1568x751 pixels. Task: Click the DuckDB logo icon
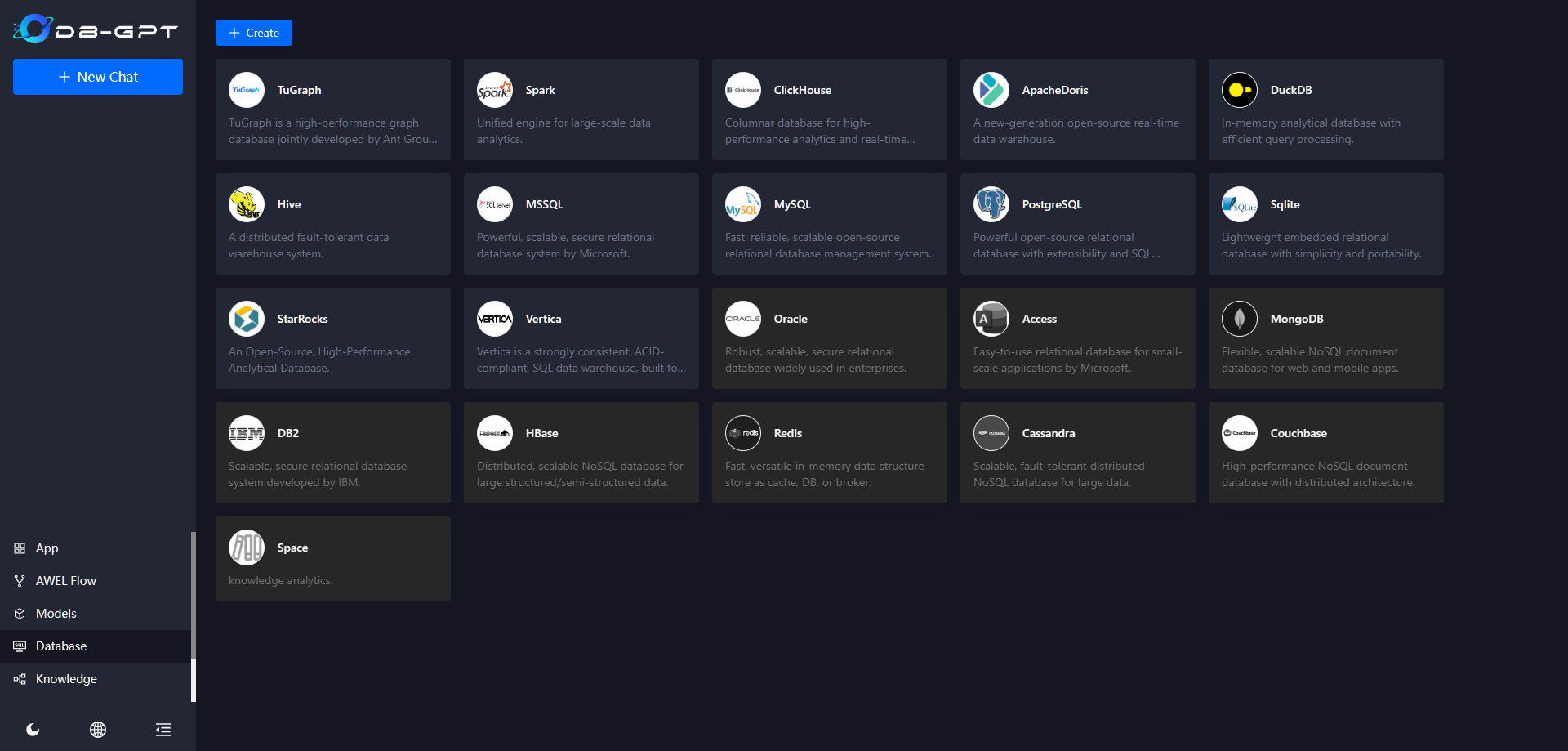point(1240,90)
